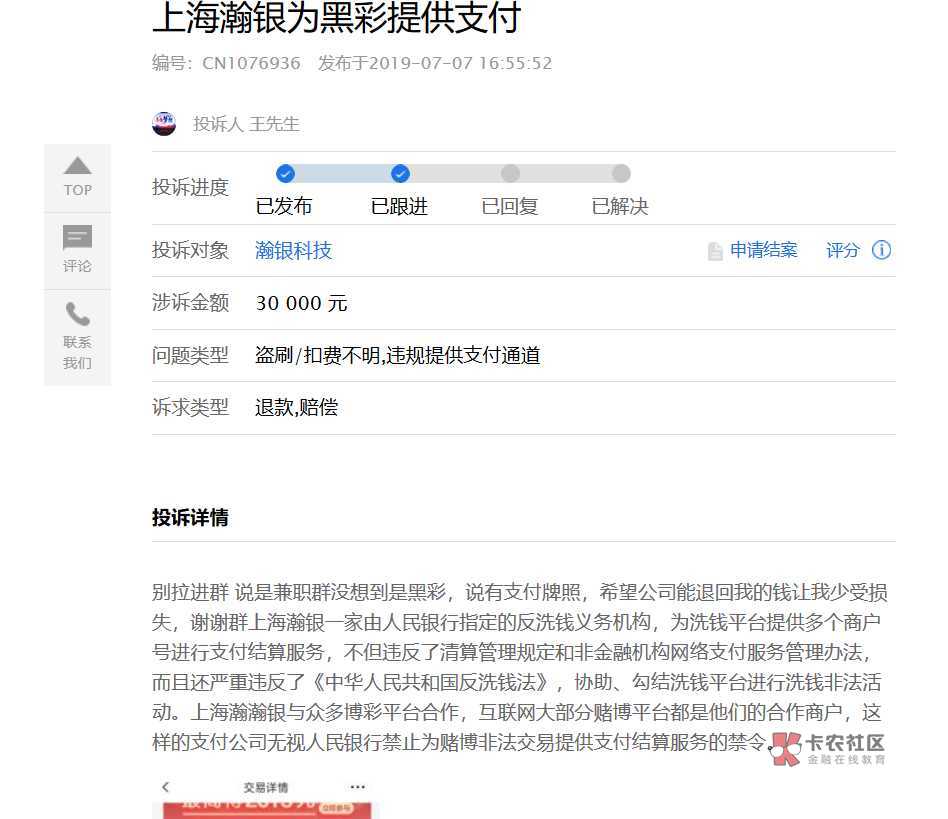Click the 评分 rating link
The width and height of the screenshot is (948, 819).
[842, 251]
